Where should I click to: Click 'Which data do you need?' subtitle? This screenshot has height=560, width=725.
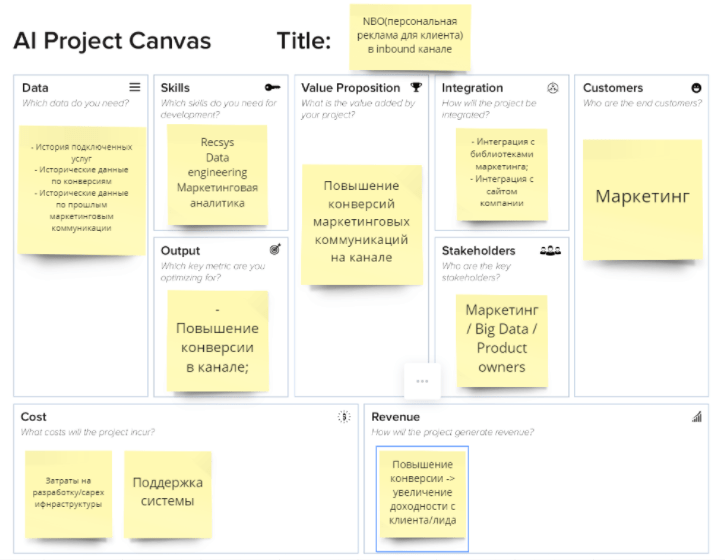tap(75, 103)
